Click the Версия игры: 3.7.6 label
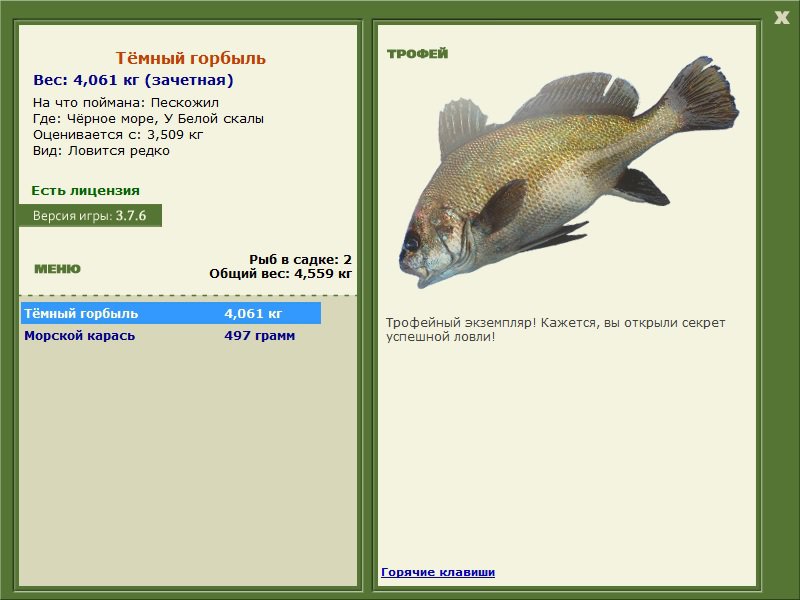 [x=90, y=215]
